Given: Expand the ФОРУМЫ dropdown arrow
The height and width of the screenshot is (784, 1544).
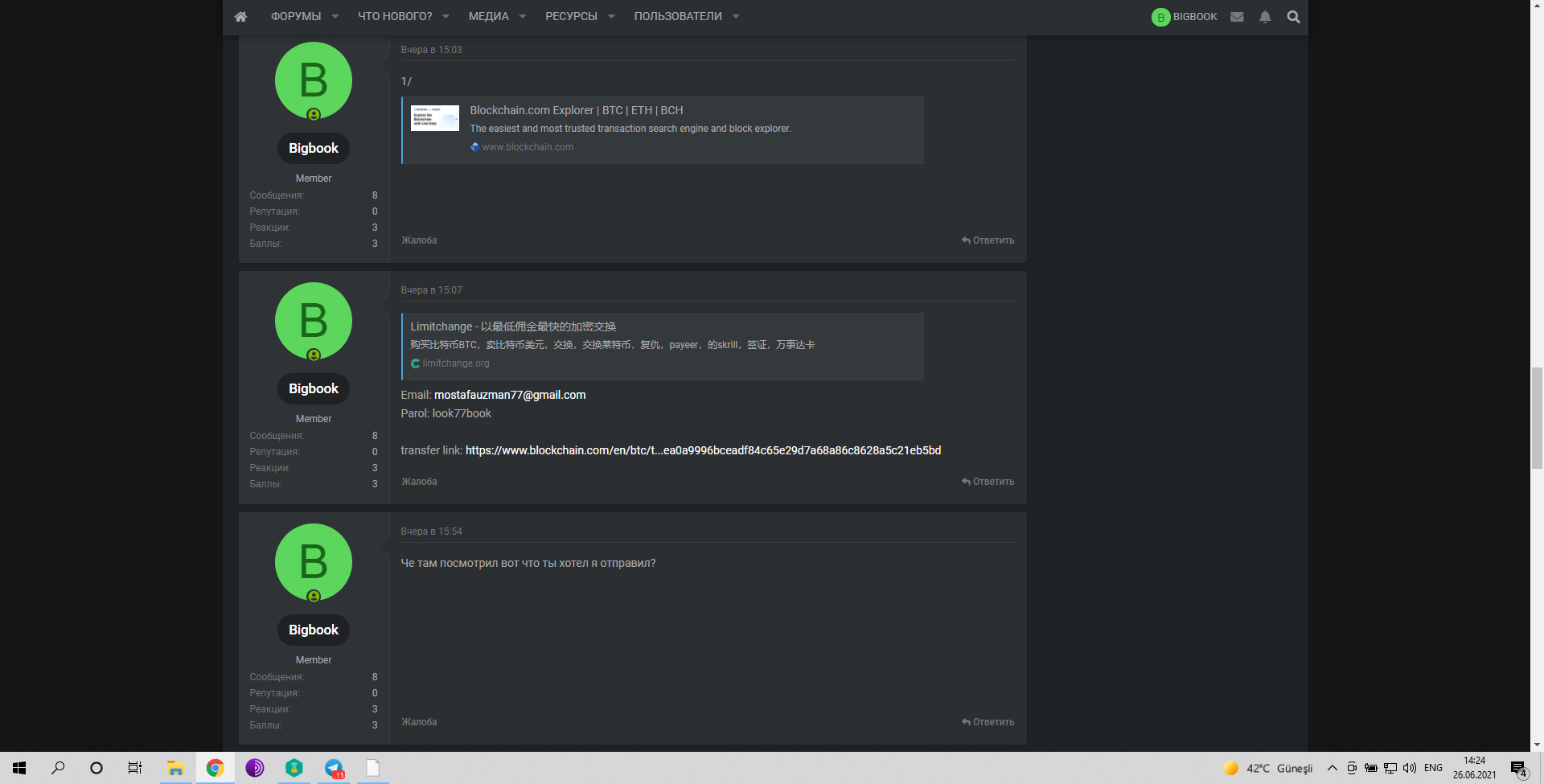Looking at the screenshot, I should (335, 17).
